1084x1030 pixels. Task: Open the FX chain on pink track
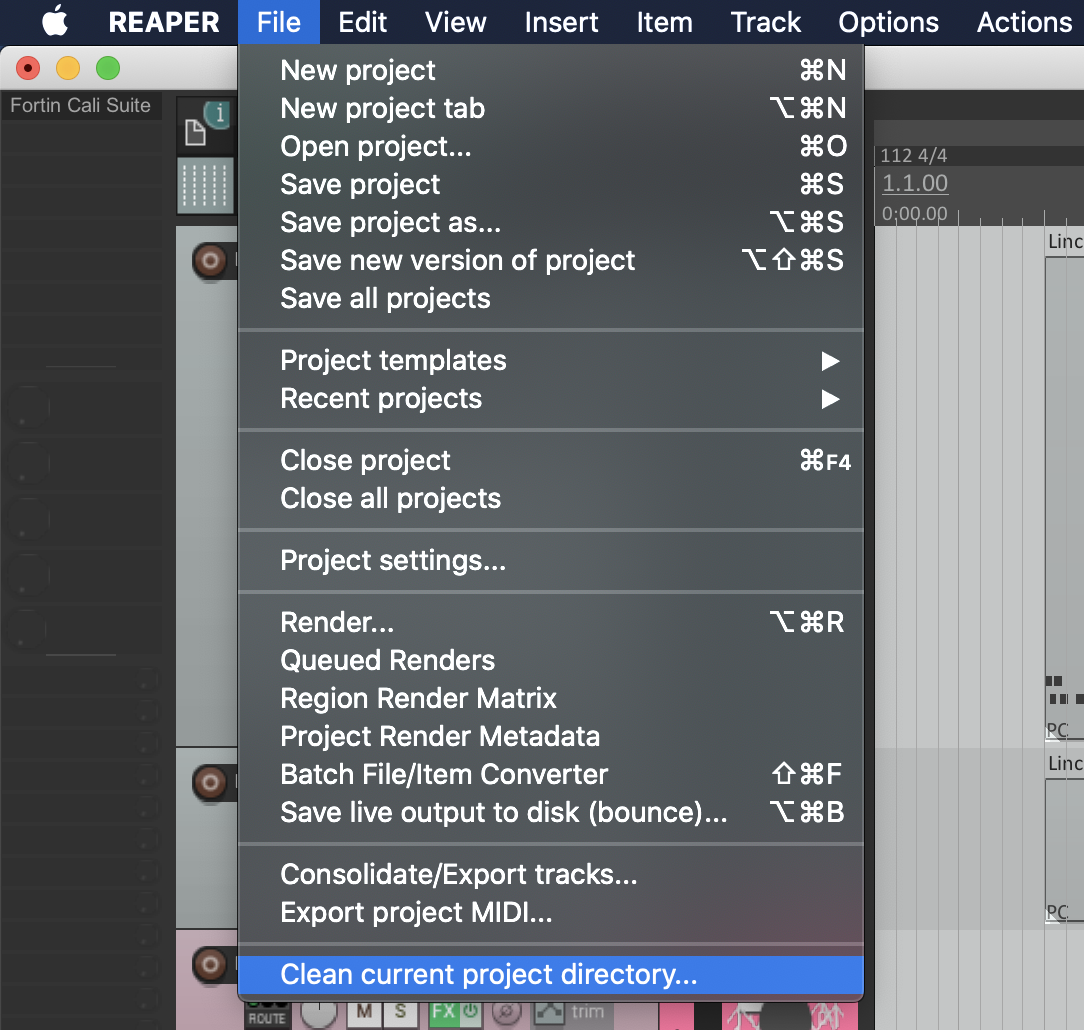(x=443, y=1012)
